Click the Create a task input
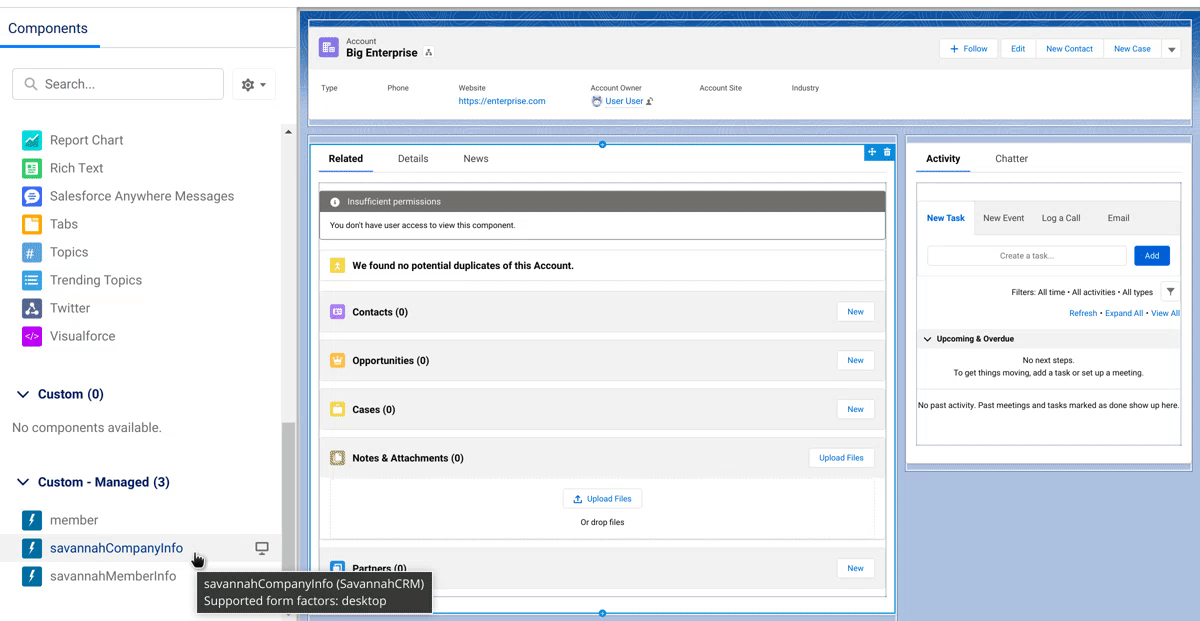The width and height of the screenshot is (1200, 621). pos(1027,256)
